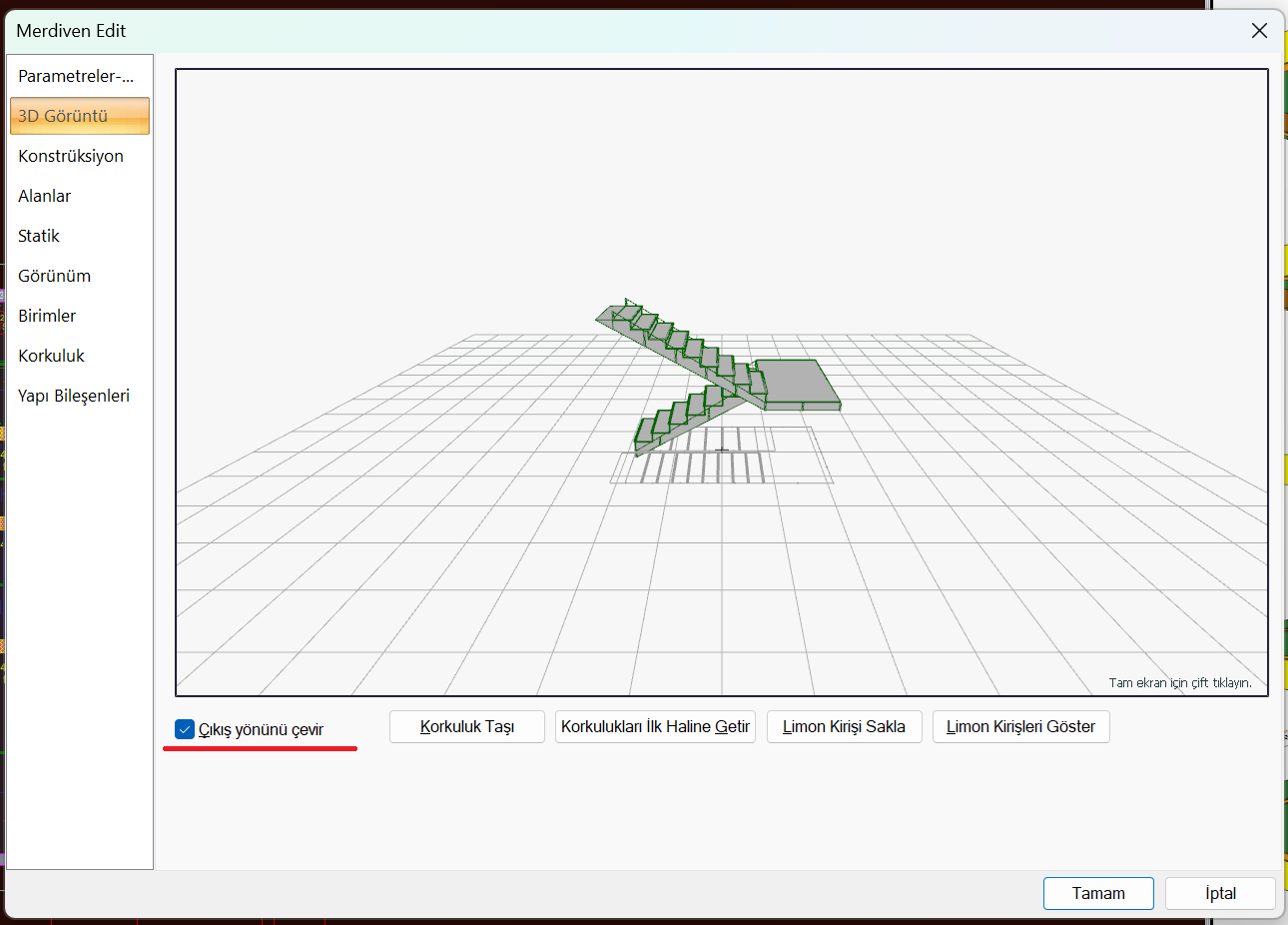Screen dimensions: 1288x925
Task: Uncheck the Çıkış yönünü çevir checkbox
Action: (185, 729)
